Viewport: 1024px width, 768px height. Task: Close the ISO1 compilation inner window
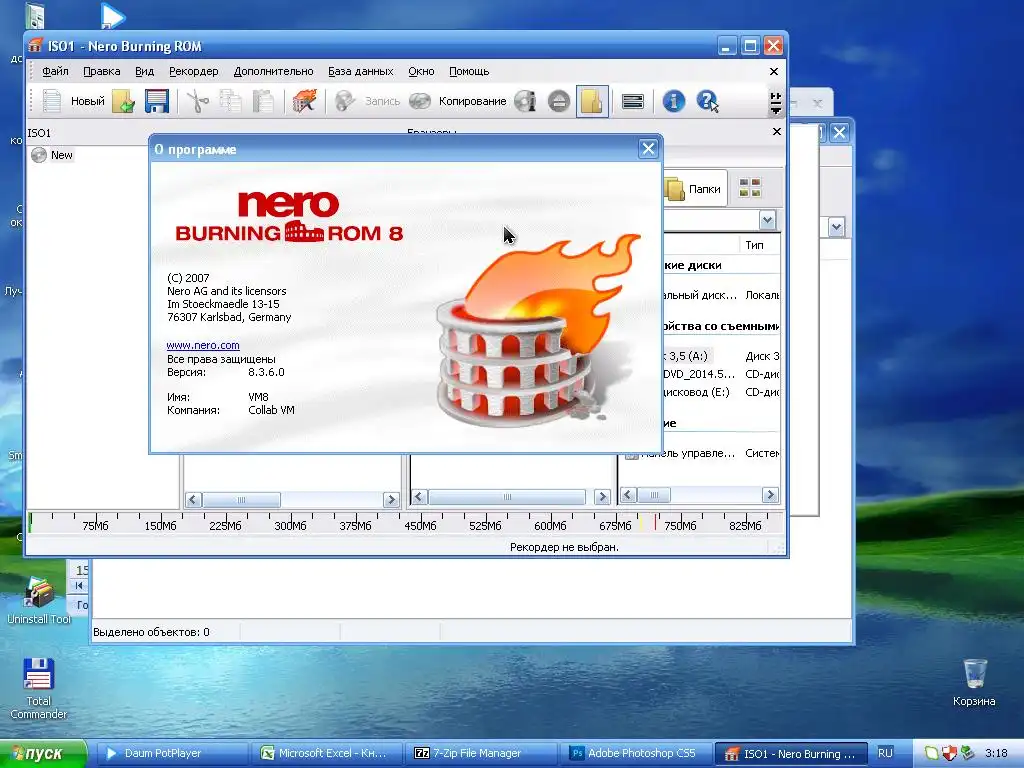(774, 71)
